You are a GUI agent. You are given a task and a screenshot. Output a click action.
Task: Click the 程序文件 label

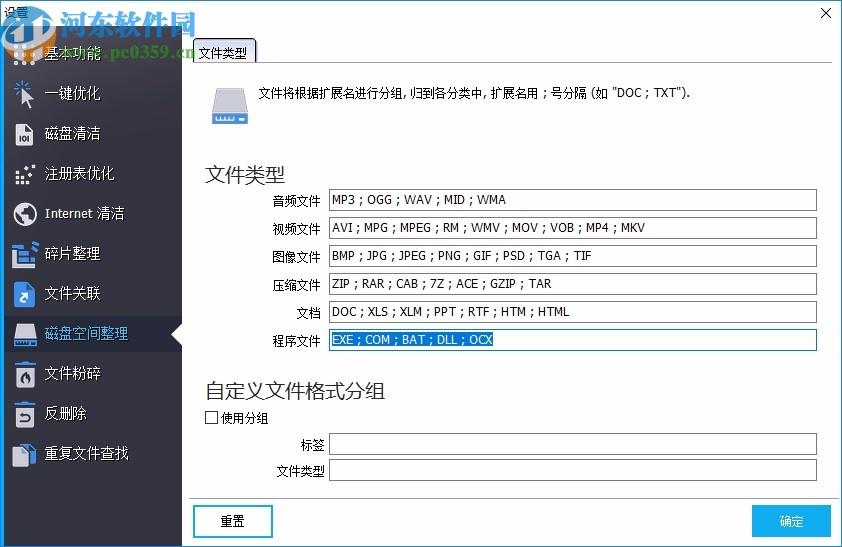point(296,341)
